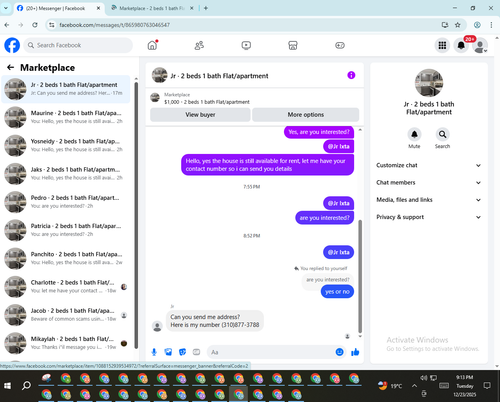Screen dimensions: 500x402
Task: Open Facebook home logo
Action: 12,45
